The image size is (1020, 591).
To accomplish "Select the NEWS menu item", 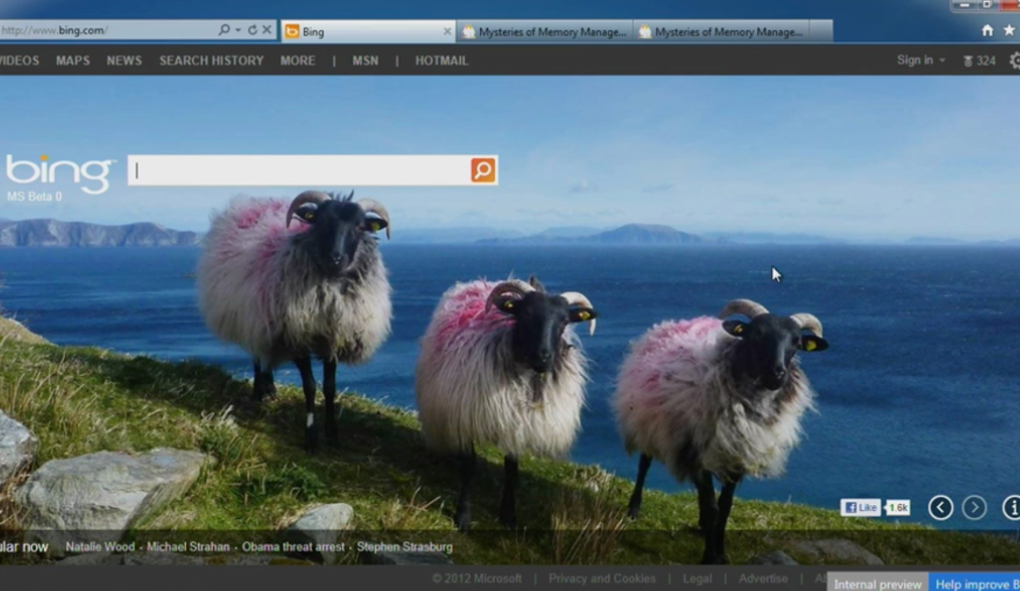I will click(x=124, y=61).
